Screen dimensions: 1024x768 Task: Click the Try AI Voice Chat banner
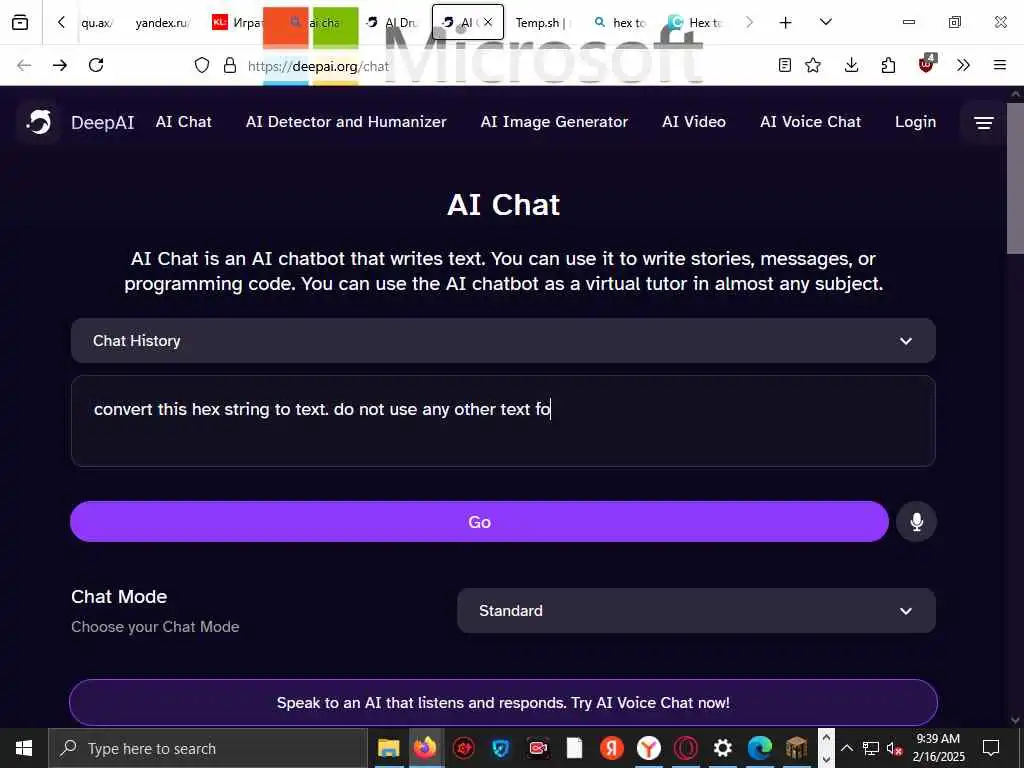tap(503, 703)
